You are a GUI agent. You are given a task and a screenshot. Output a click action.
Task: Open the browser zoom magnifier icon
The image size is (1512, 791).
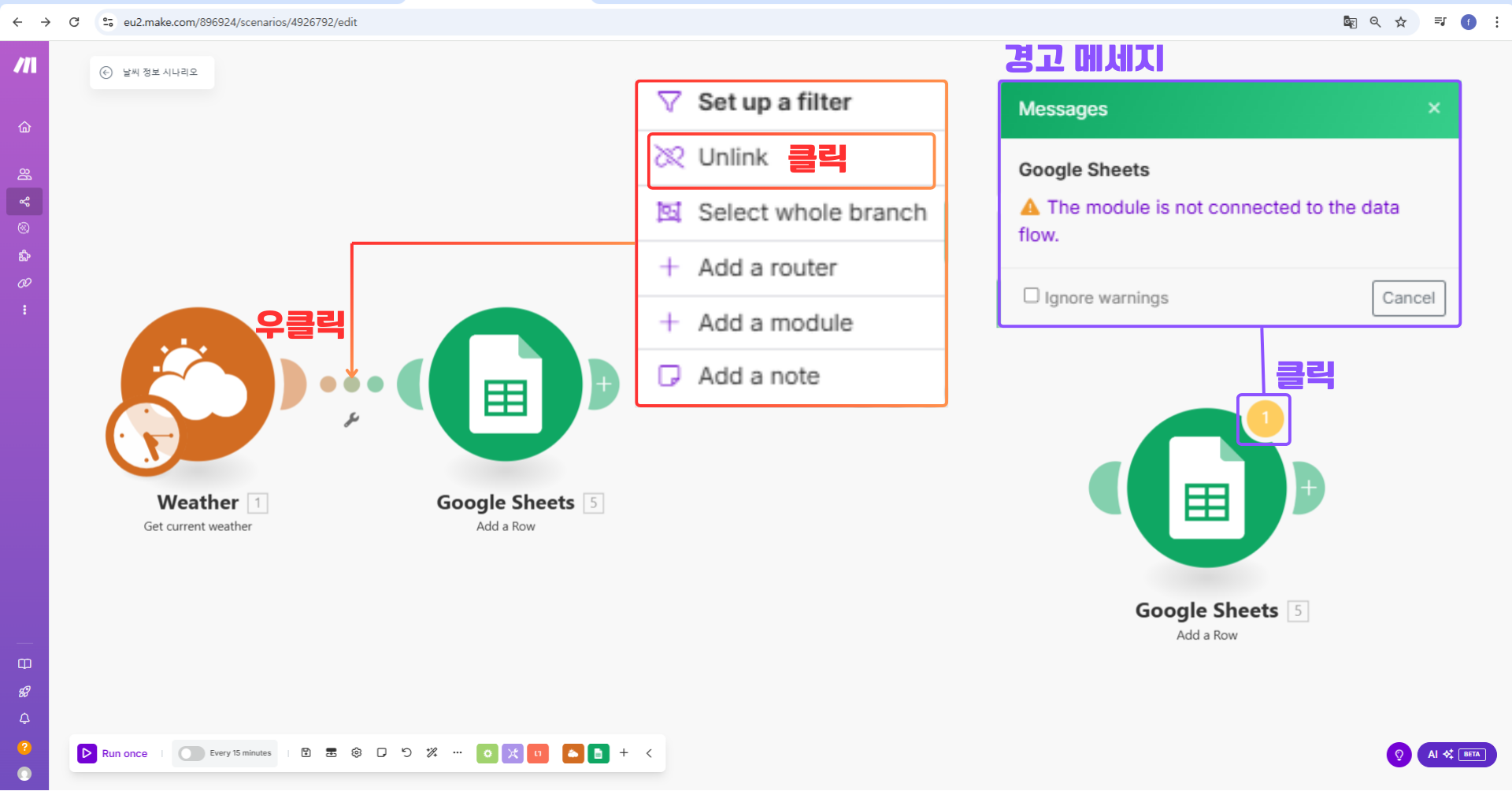(x=1375, y=22)
